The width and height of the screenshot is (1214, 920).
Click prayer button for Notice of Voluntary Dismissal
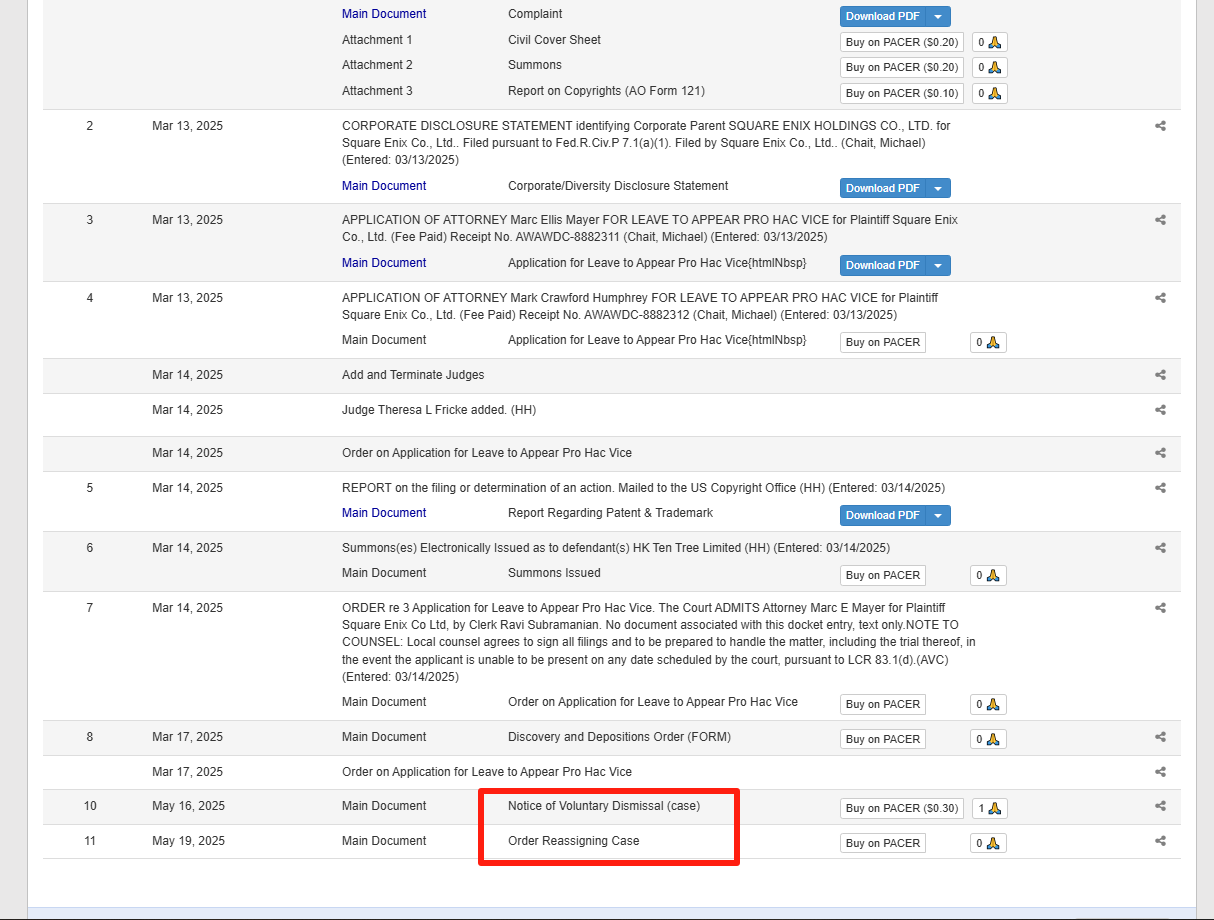click(989, 808)
